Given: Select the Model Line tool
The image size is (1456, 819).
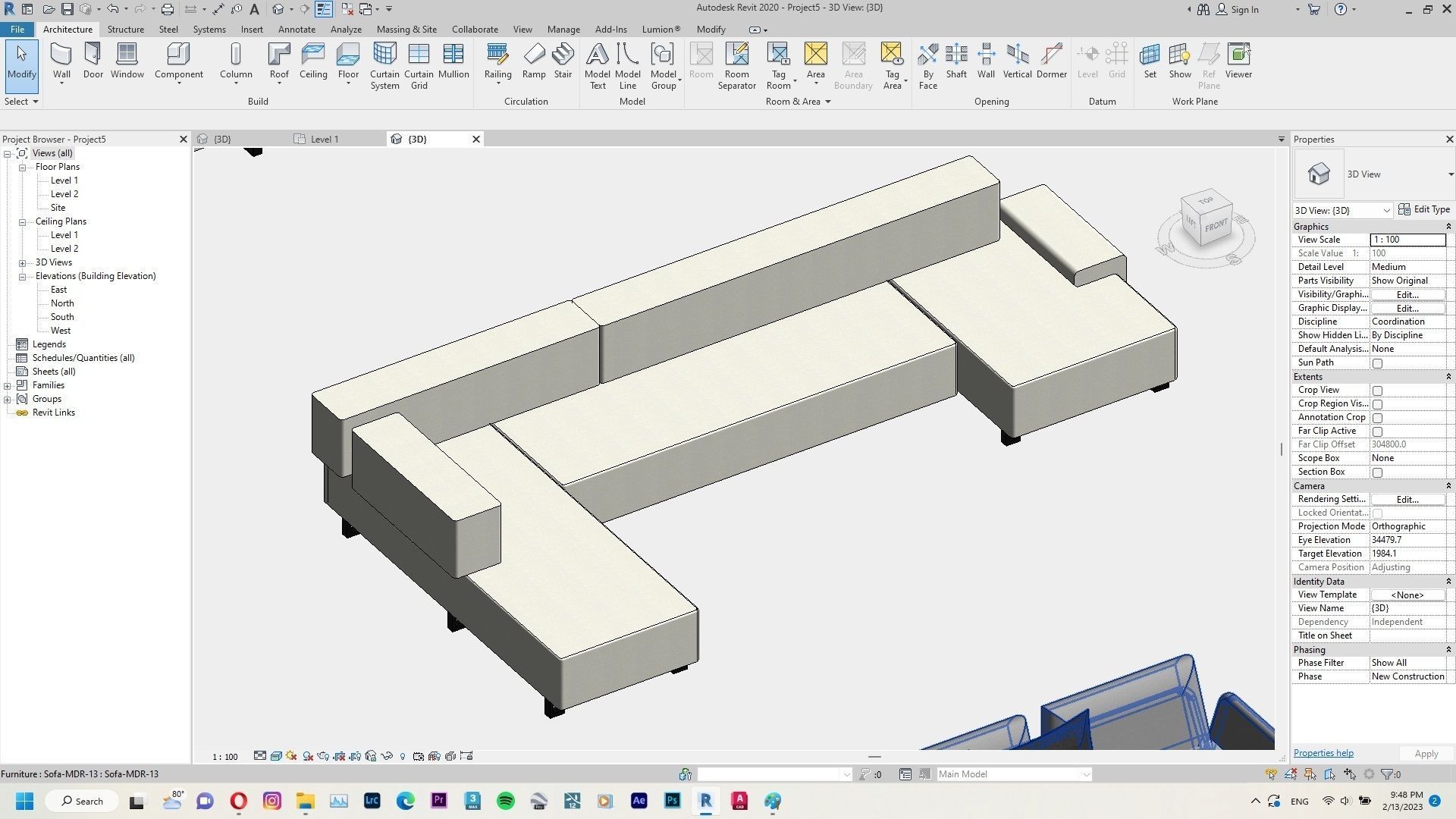Looking at the screenshot, I should [628, 67].
